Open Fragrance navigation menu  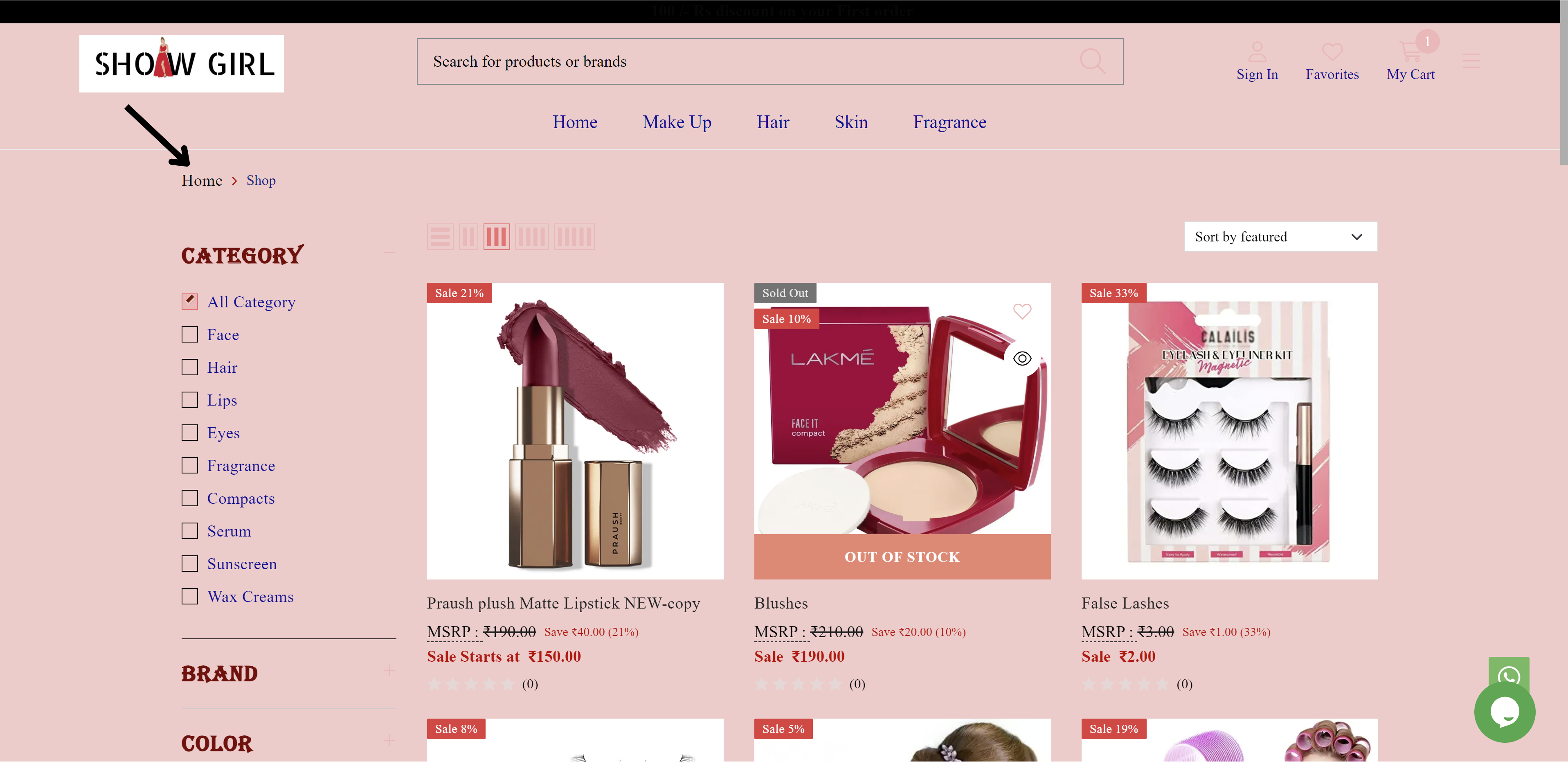pos(949,122)
